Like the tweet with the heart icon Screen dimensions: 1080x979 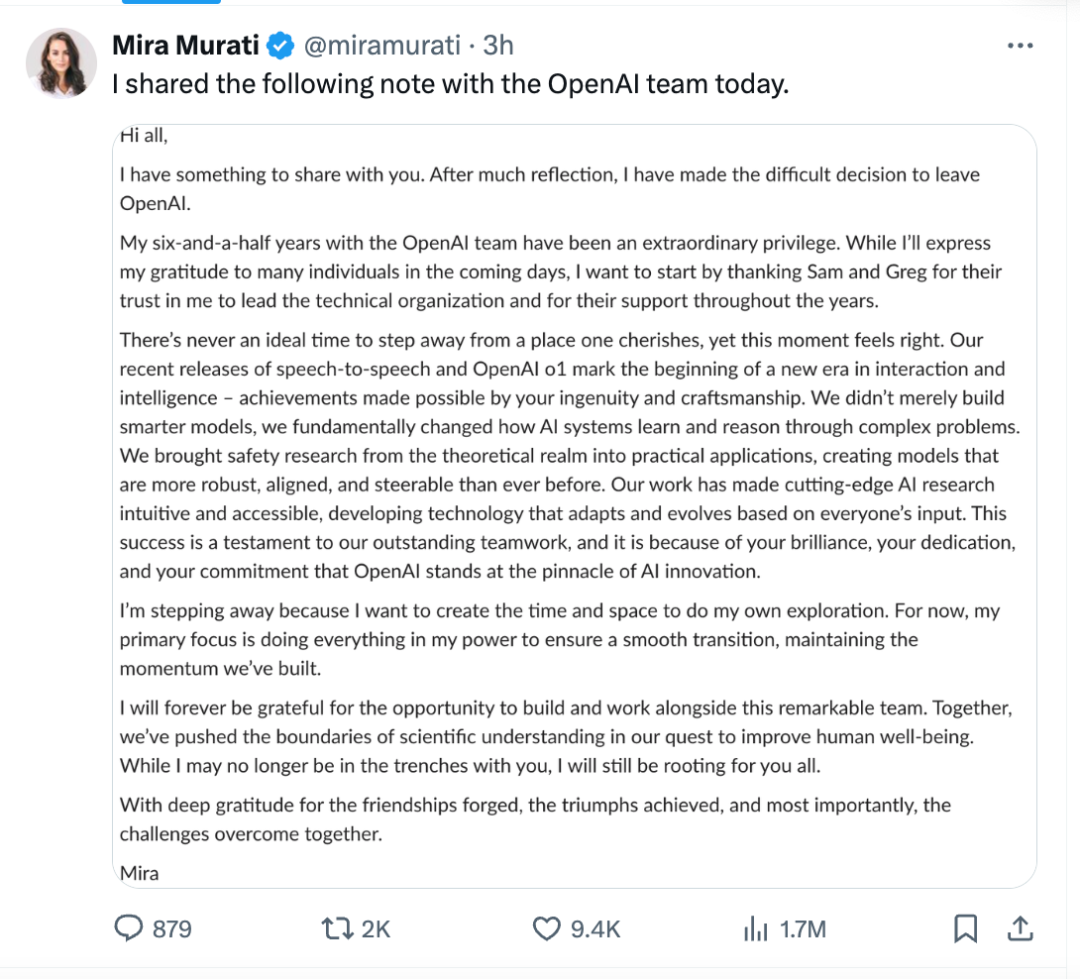(545, 929)
